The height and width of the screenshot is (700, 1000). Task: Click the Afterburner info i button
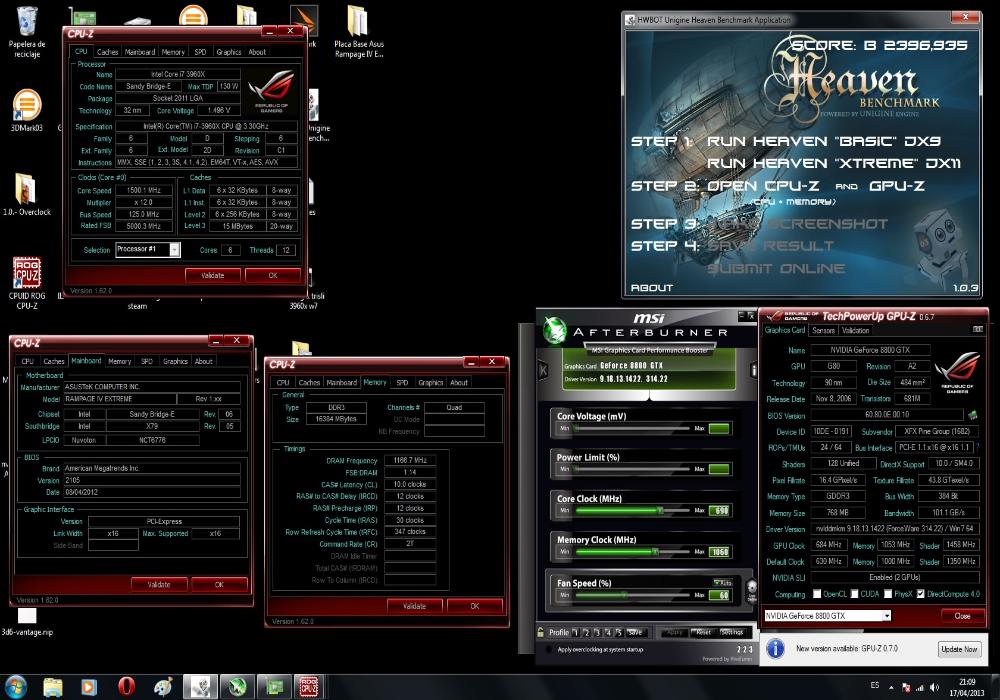click(753, 370)
